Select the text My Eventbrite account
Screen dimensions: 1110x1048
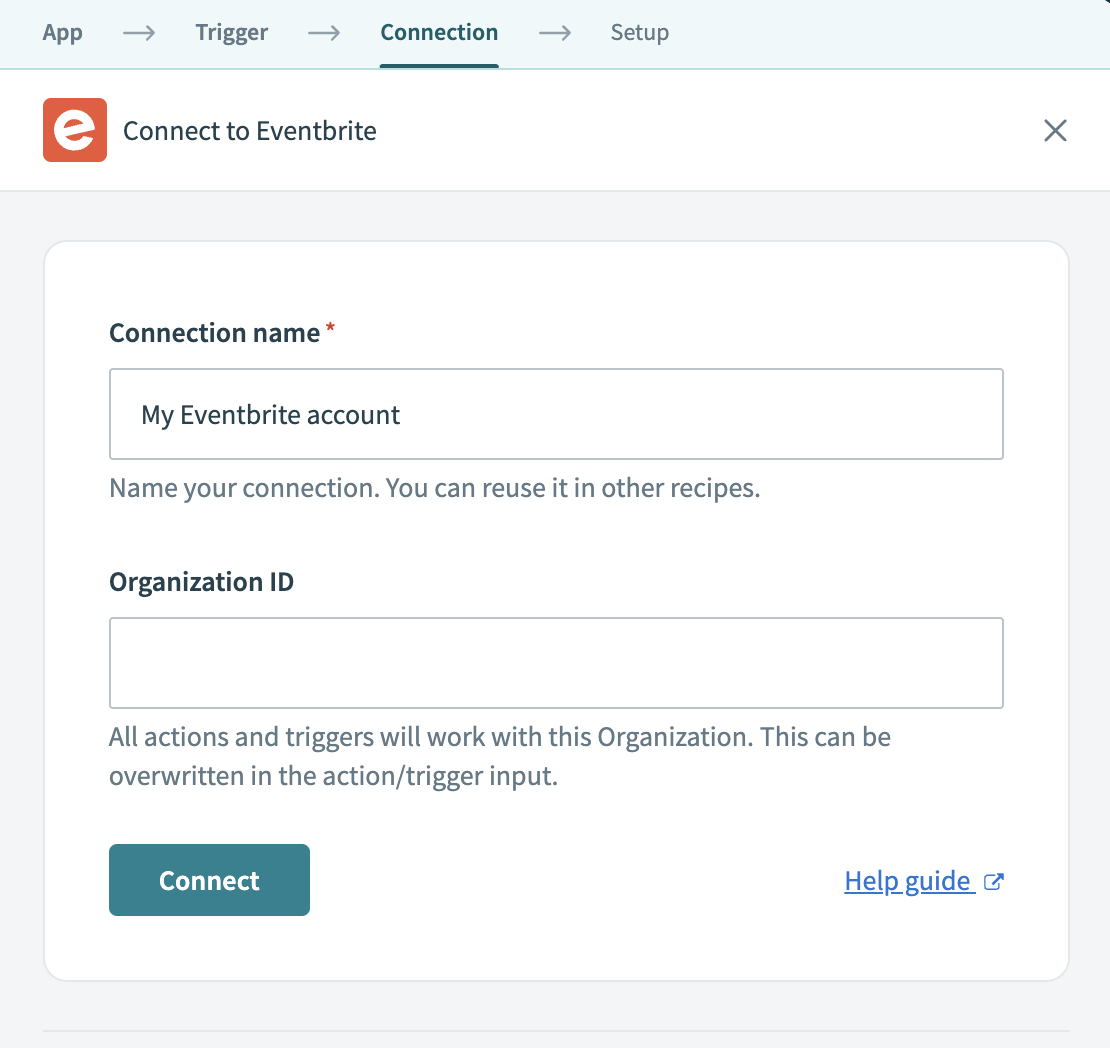coord(270,413)
